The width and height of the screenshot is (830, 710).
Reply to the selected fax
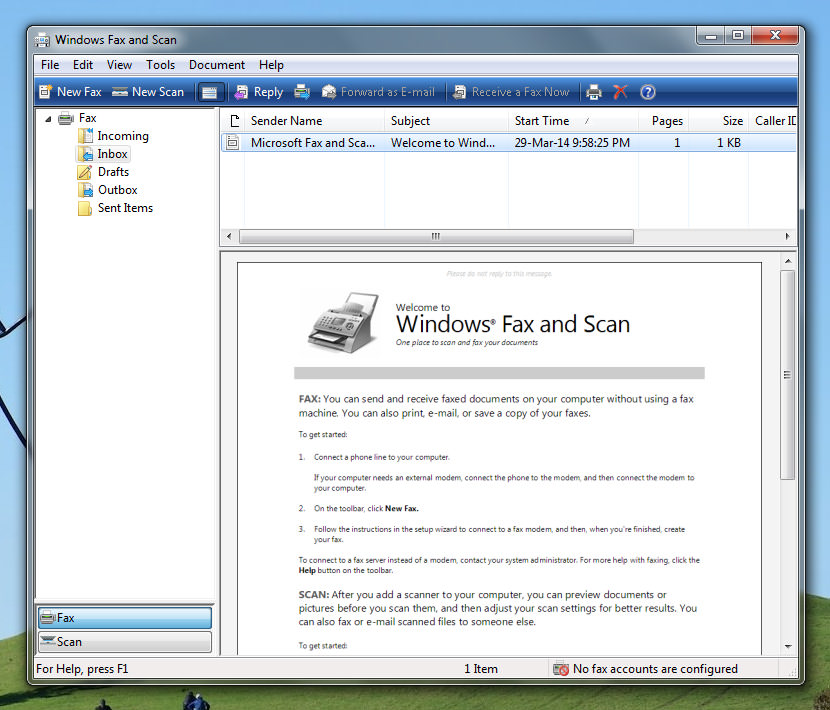click(259, 92)
